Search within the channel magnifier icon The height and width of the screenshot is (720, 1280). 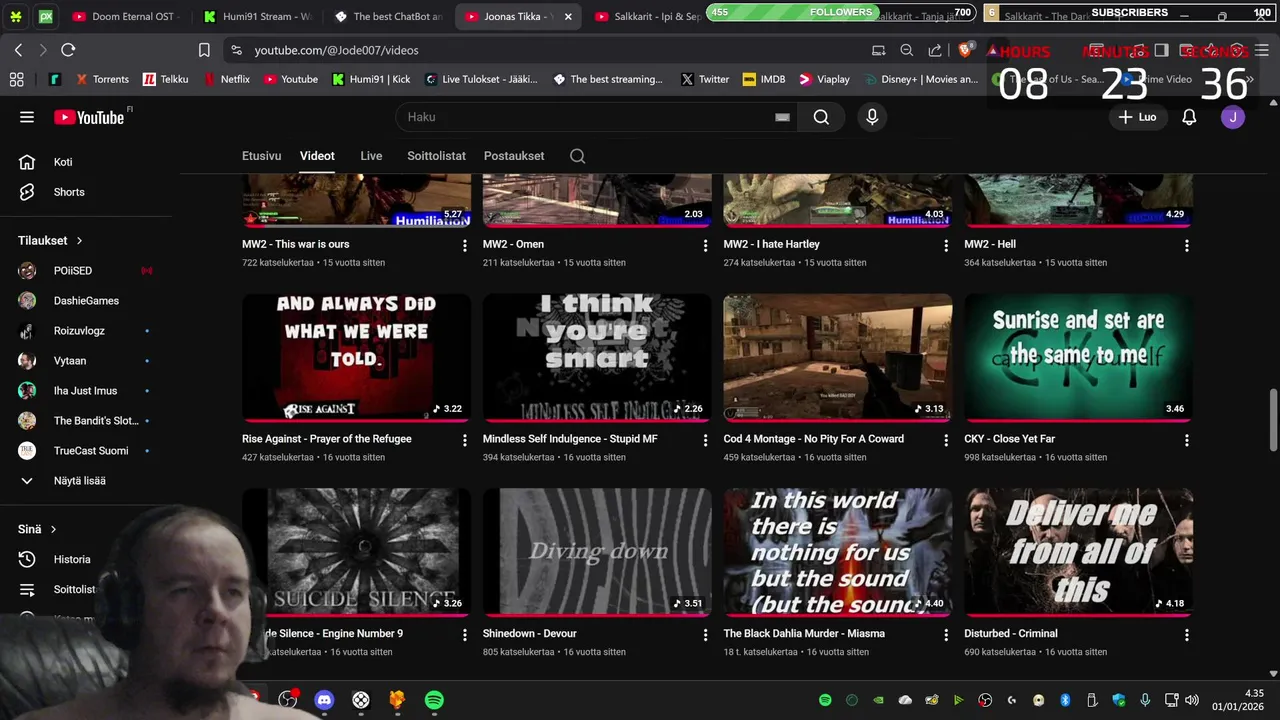tap(577, 156)
